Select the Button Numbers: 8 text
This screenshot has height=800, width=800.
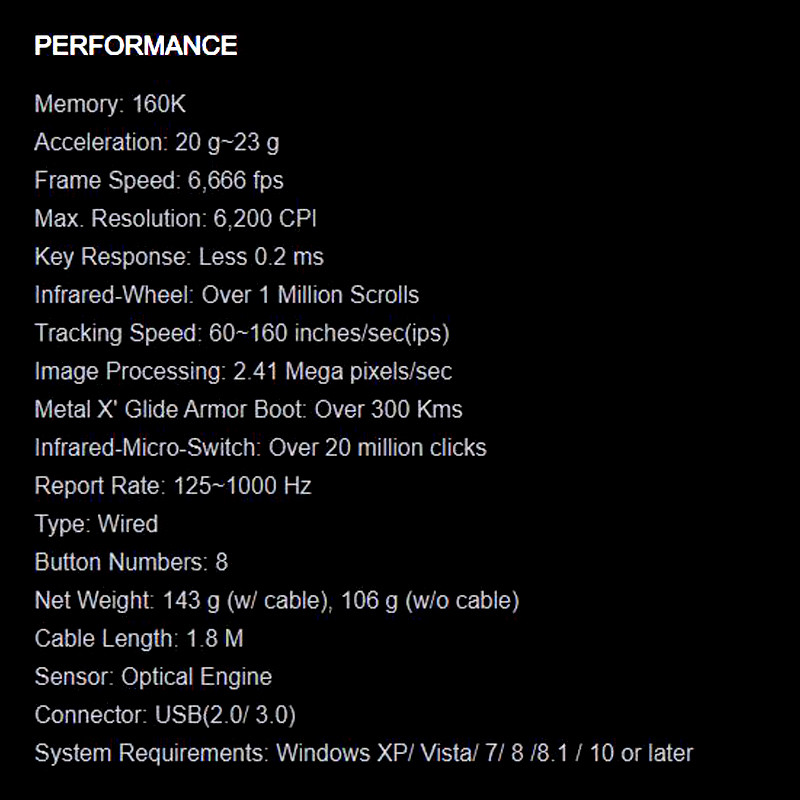[x=131, y=562]
